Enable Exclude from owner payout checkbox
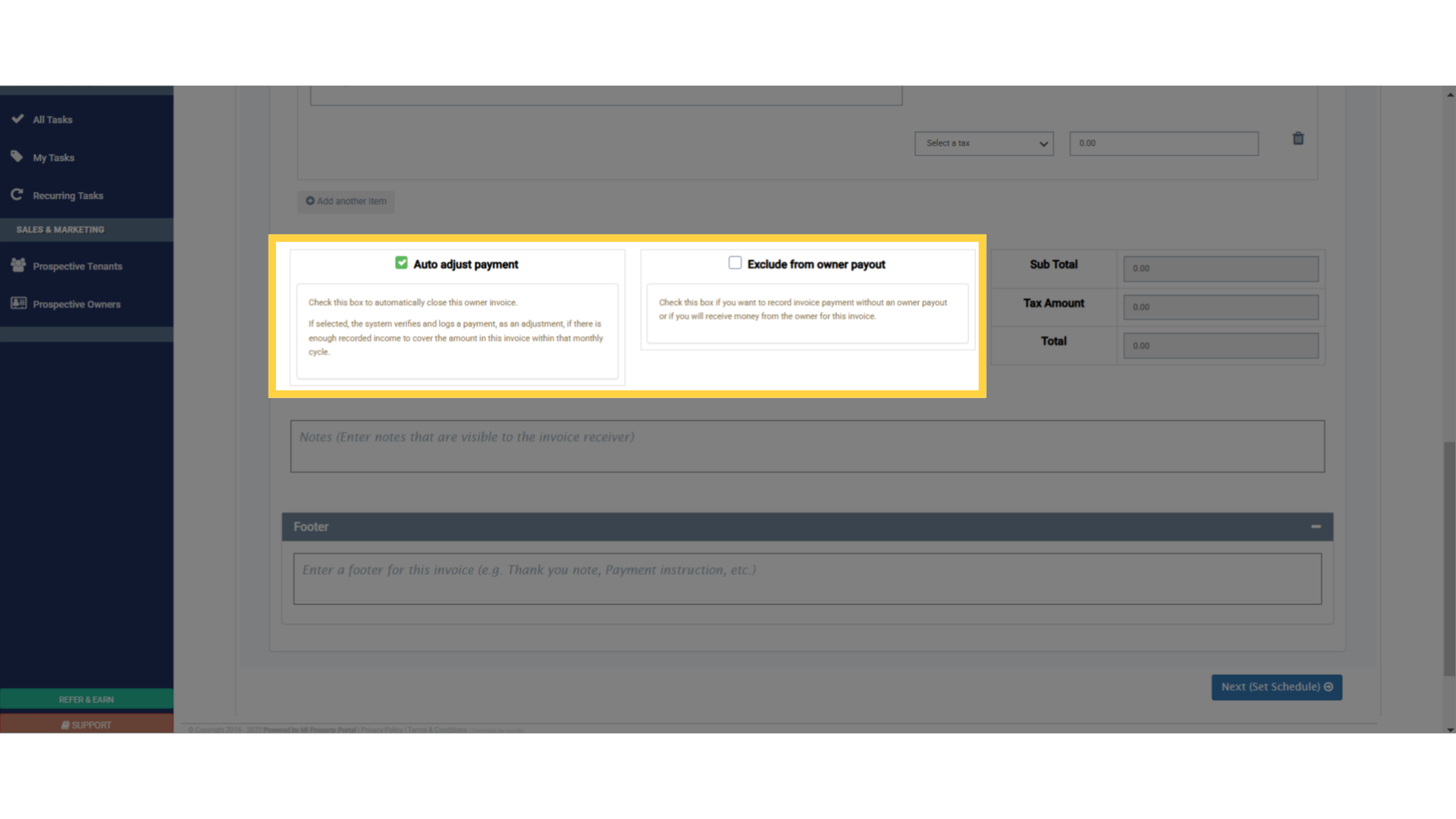 (735, 263)
